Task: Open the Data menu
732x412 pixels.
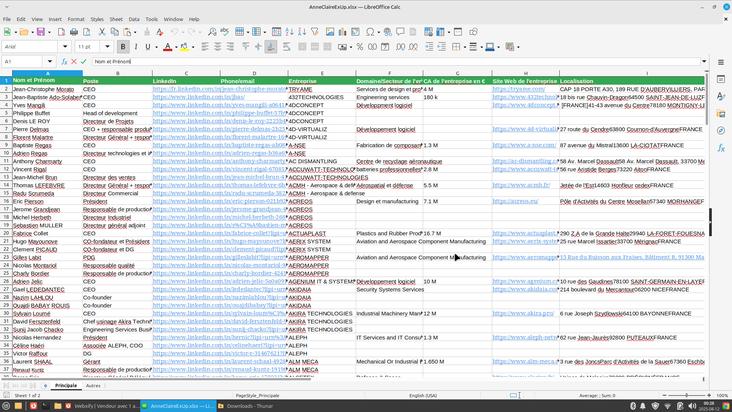Action: click(x=134, y=19)
